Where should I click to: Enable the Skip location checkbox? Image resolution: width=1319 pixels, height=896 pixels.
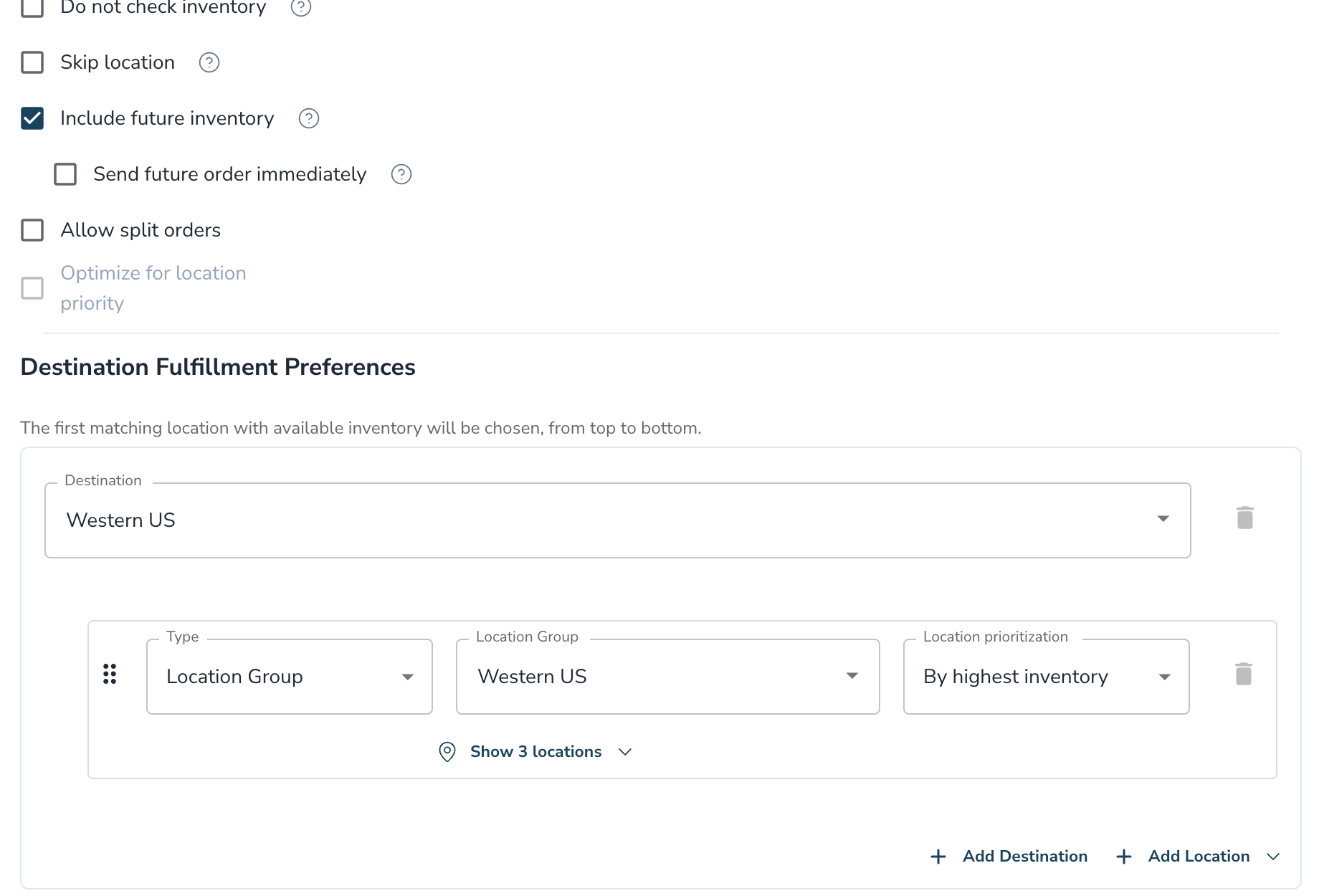(x=33, y=62)
